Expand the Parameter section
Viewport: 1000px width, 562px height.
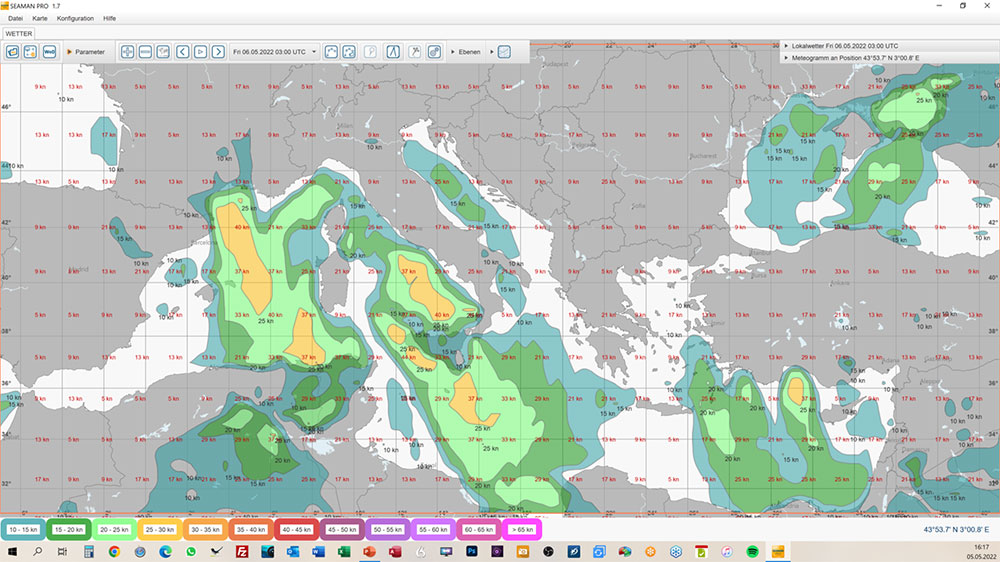coord(85,51)
